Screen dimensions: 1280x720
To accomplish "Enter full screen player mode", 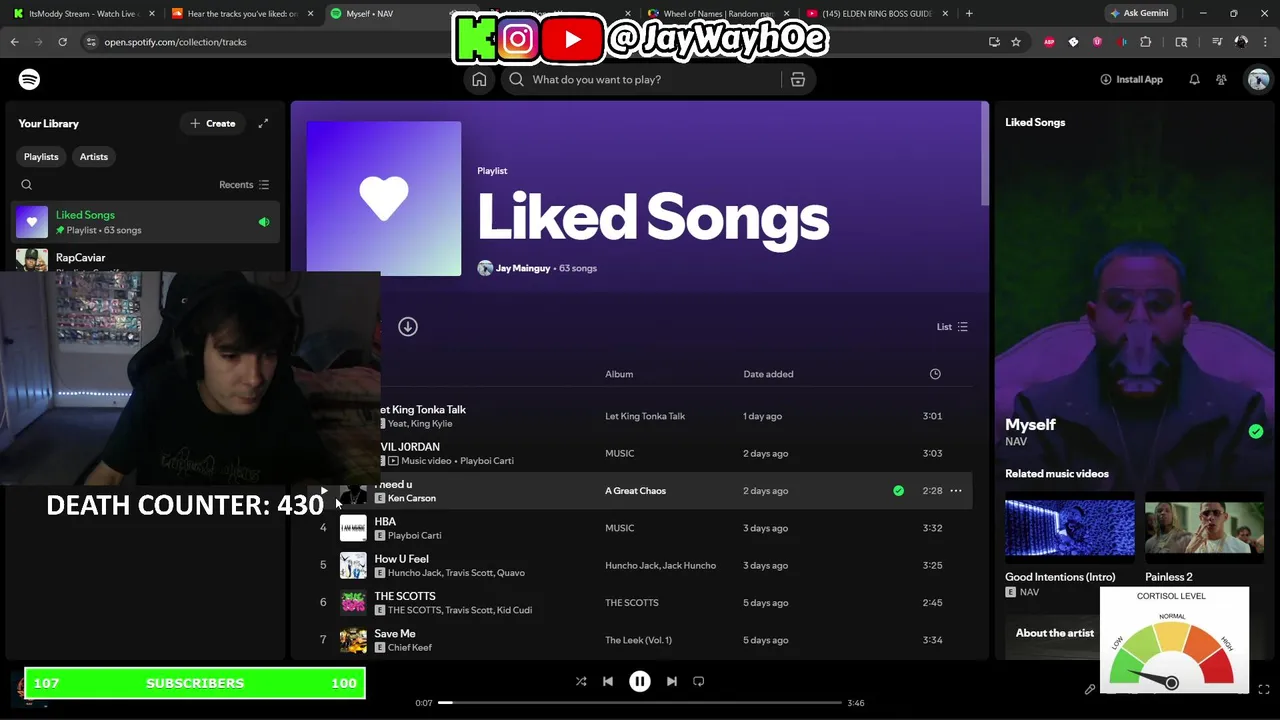I will [x=1264, y=689].
